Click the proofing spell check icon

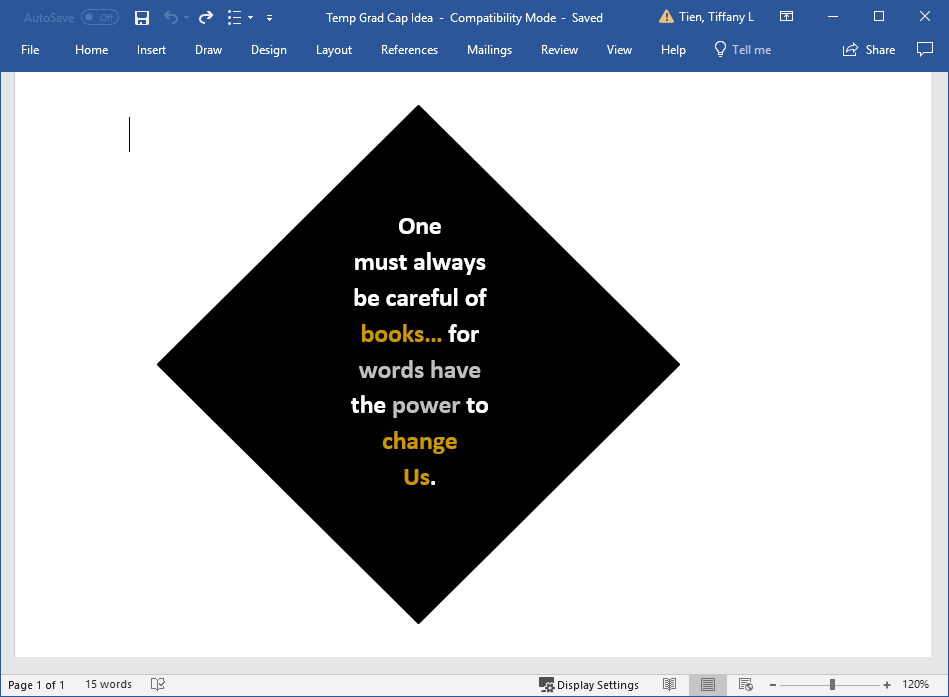point(157,684)
